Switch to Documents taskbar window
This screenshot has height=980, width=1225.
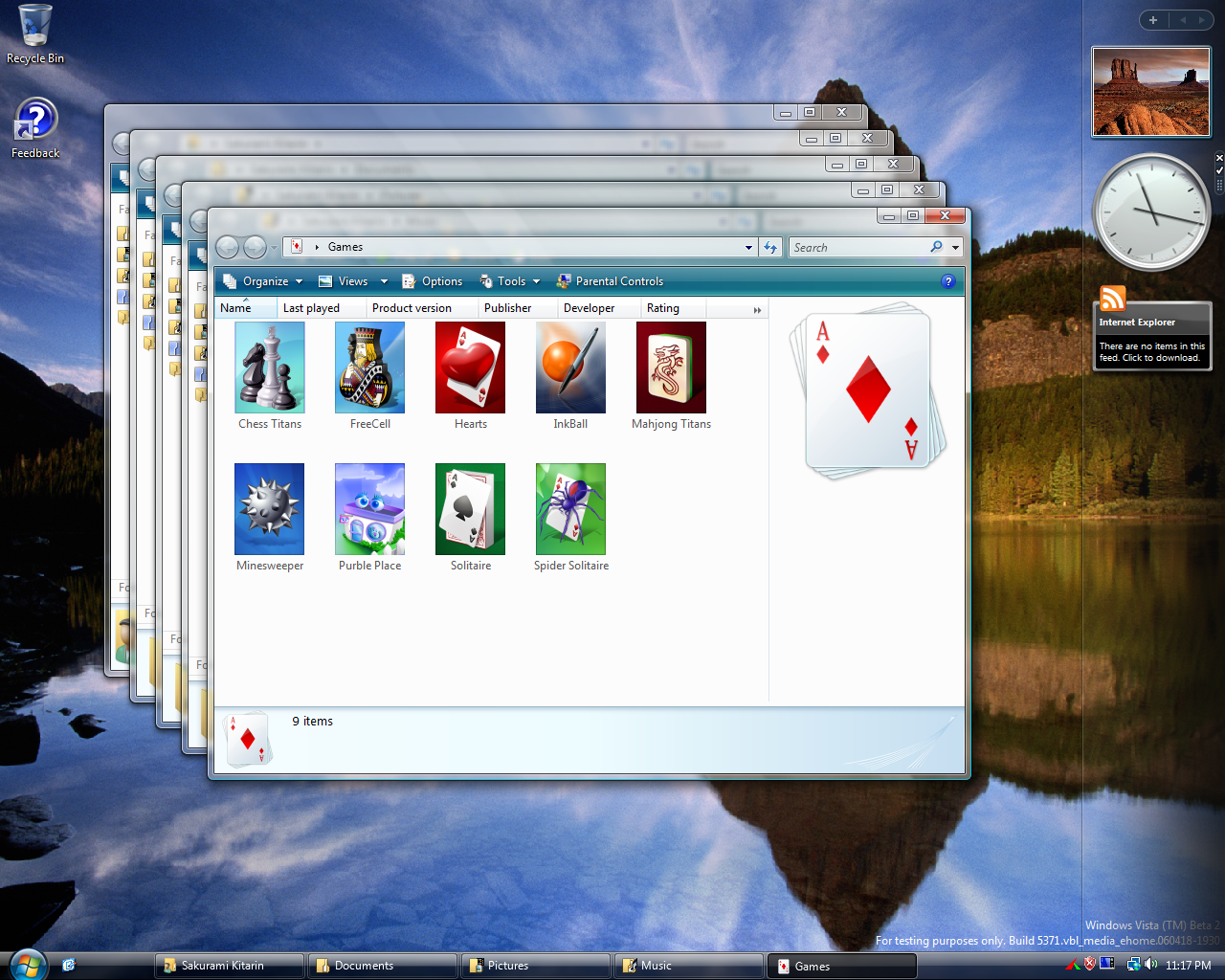[383, 966]
